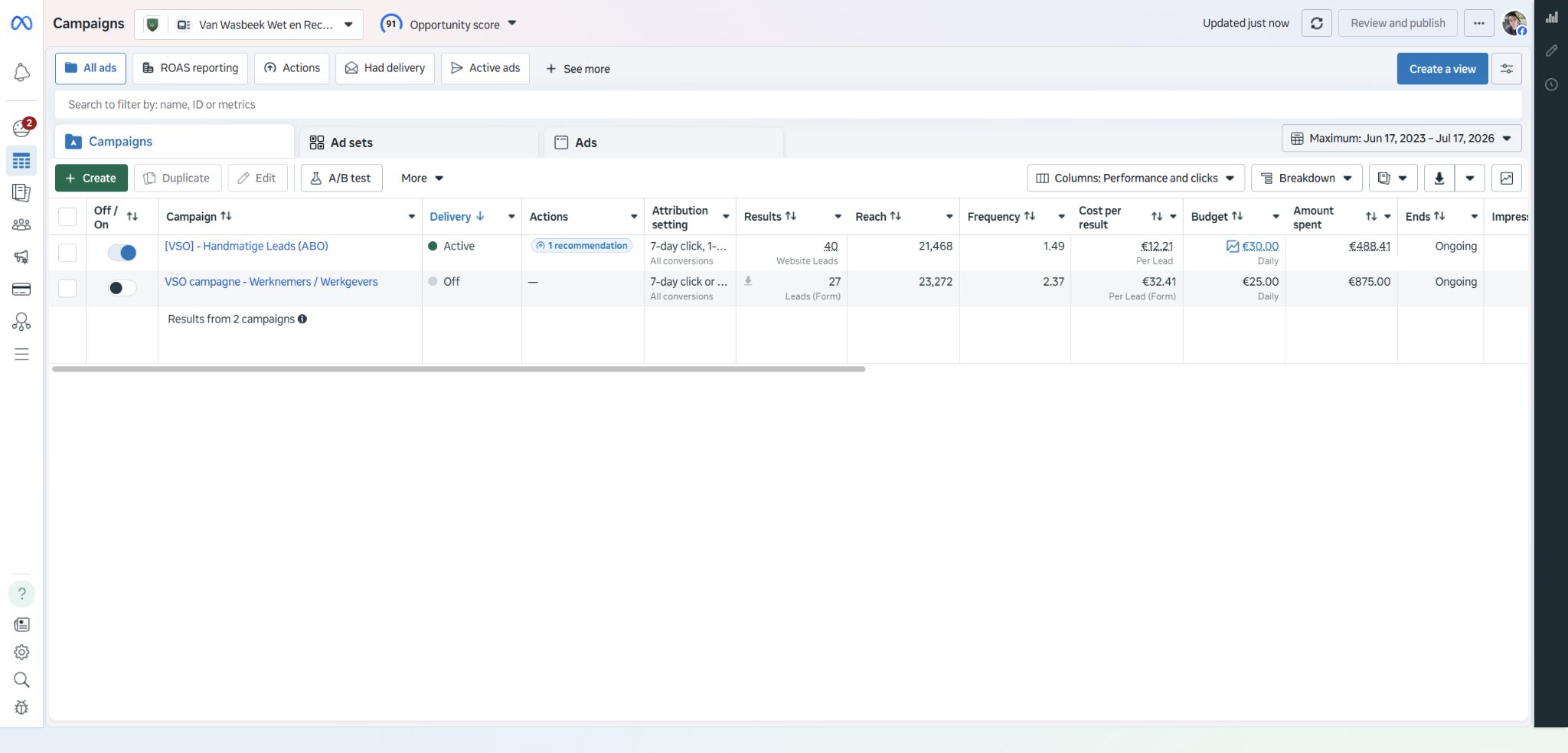The height and width of the screenshot is (753, 1568).
Task: Select the All ads view
Action: (90, 68)
